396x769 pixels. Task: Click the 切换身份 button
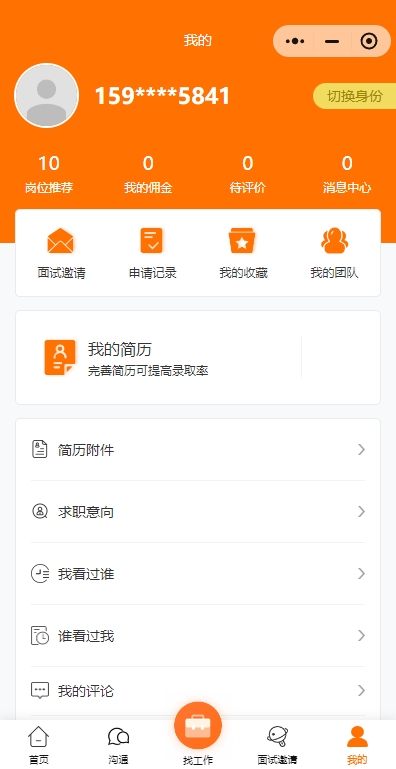[x=355, y=96]
